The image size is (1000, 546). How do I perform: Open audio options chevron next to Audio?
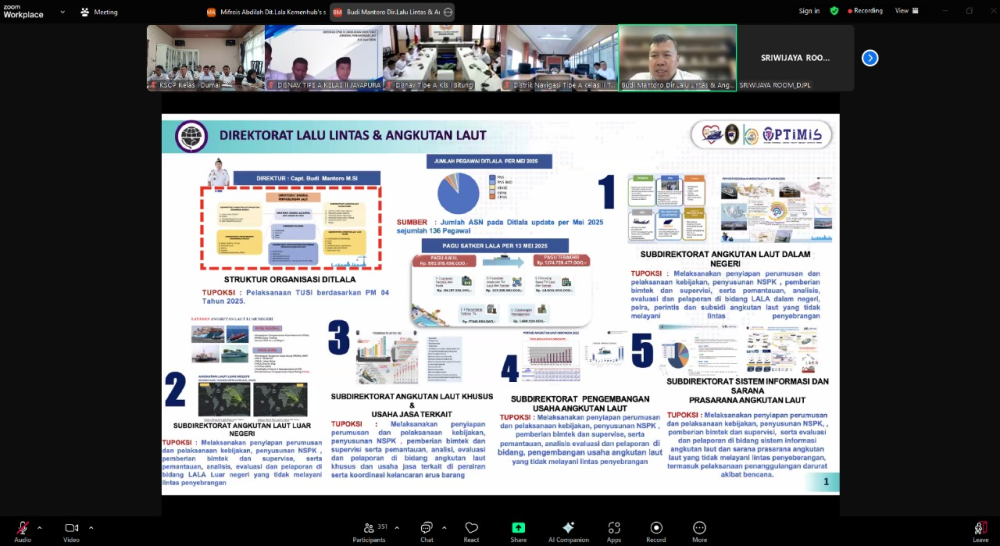(x=40, y=528)
